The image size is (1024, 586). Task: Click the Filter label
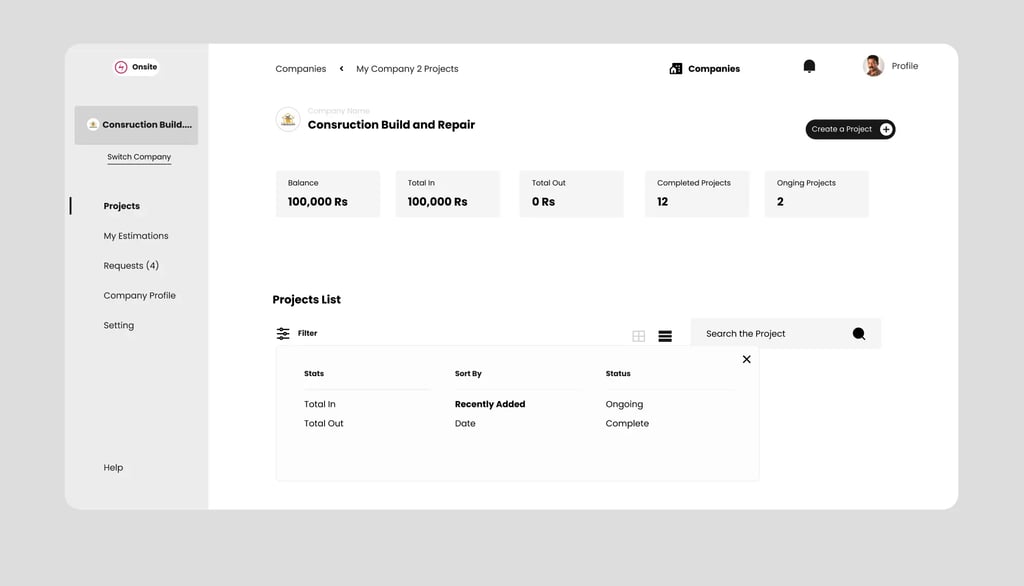click(x=308, y=333)
